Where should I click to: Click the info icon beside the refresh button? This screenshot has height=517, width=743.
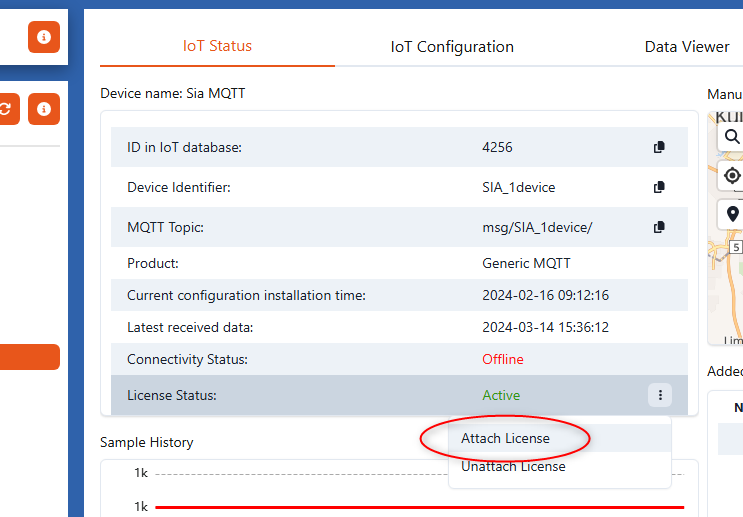pos(43,109)
